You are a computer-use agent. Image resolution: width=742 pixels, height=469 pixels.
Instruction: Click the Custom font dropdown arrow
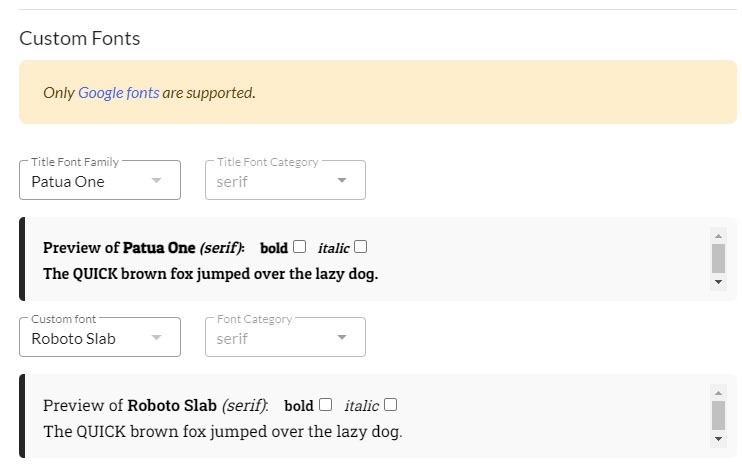click(x=156, y=337)
